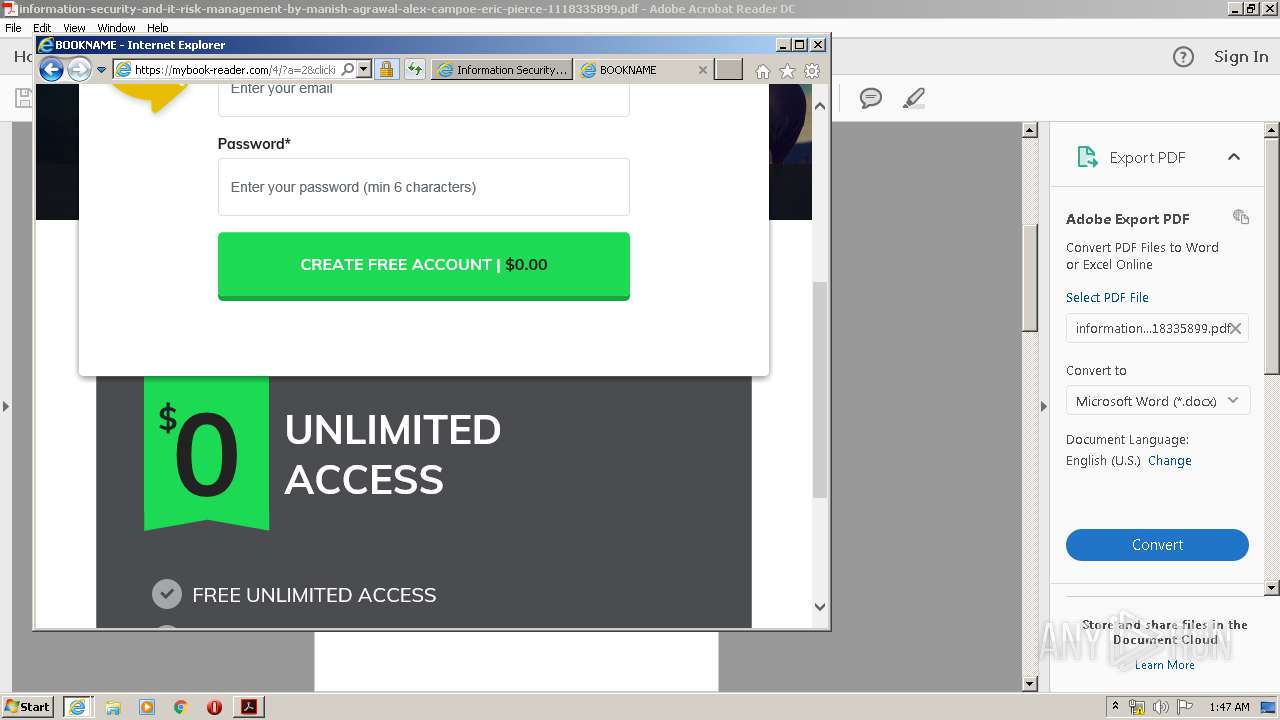Open the Acrobat Window menu
Viewport: 1280px width, 720px height.
pyautogui.click(x=116, y=28)
